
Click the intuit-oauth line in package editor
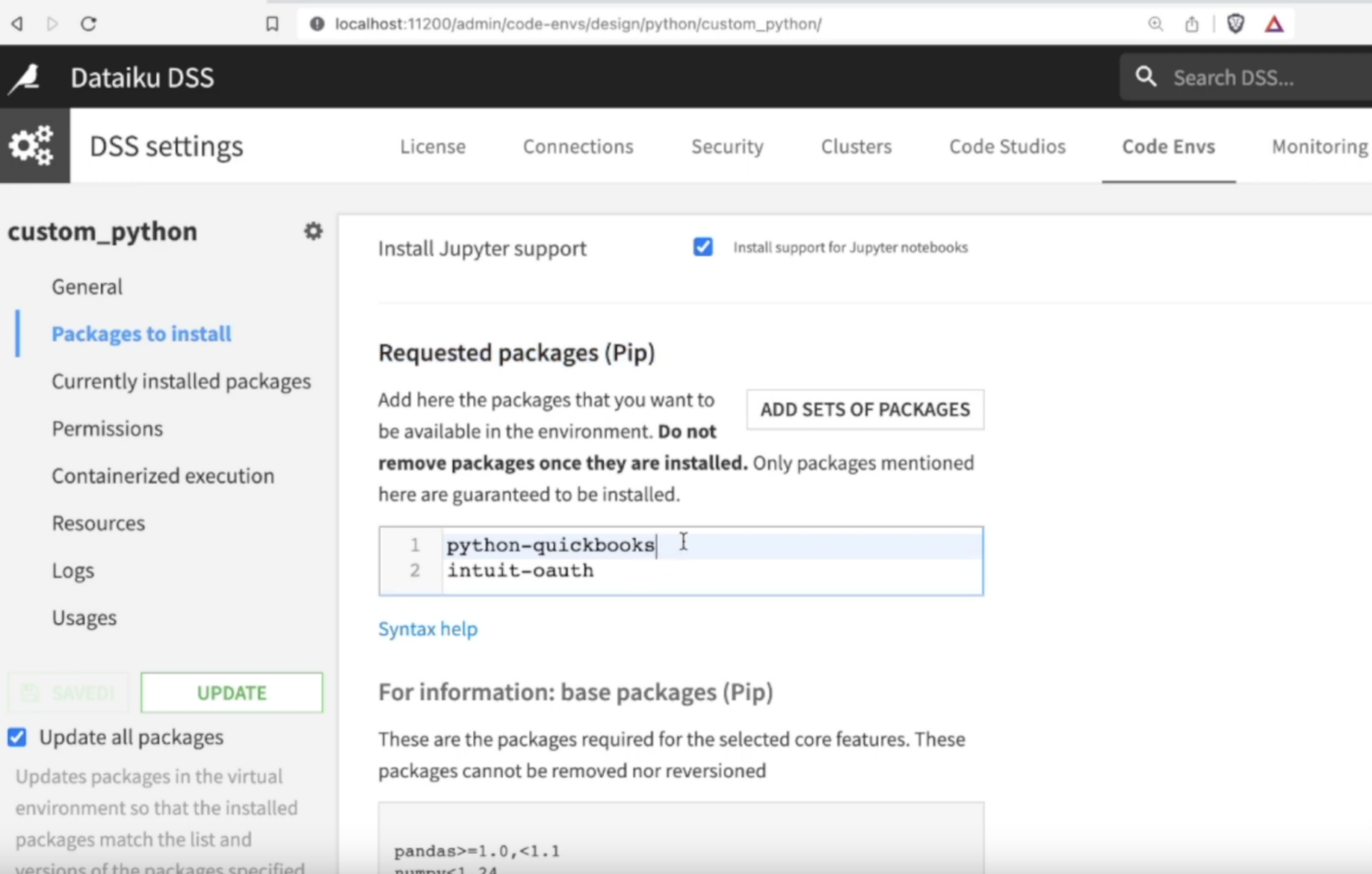(x=521, y=571)
